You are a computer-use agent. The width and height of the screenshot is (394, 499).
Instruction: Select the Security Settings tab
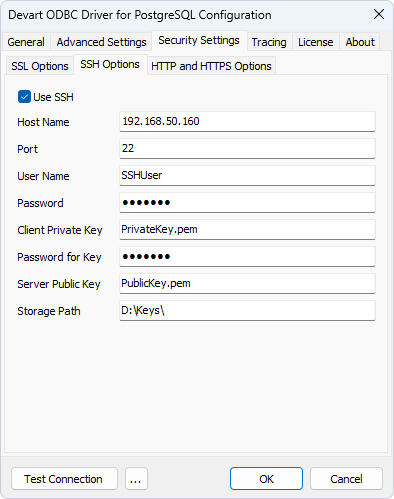coord(199,40)
